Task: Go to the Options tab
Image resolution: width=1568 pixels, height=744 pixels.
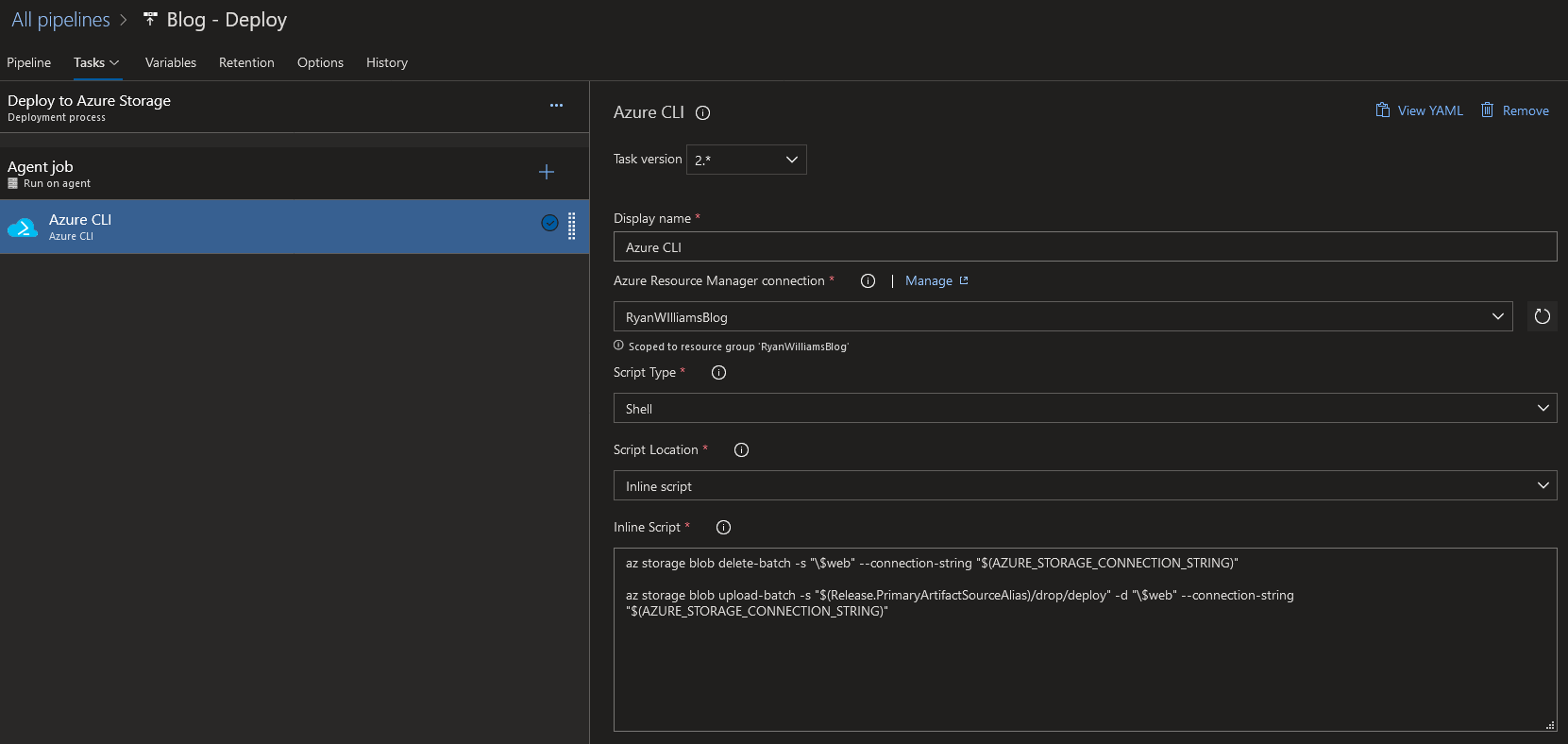Action: pyautogui.click(x=320, y=62)
